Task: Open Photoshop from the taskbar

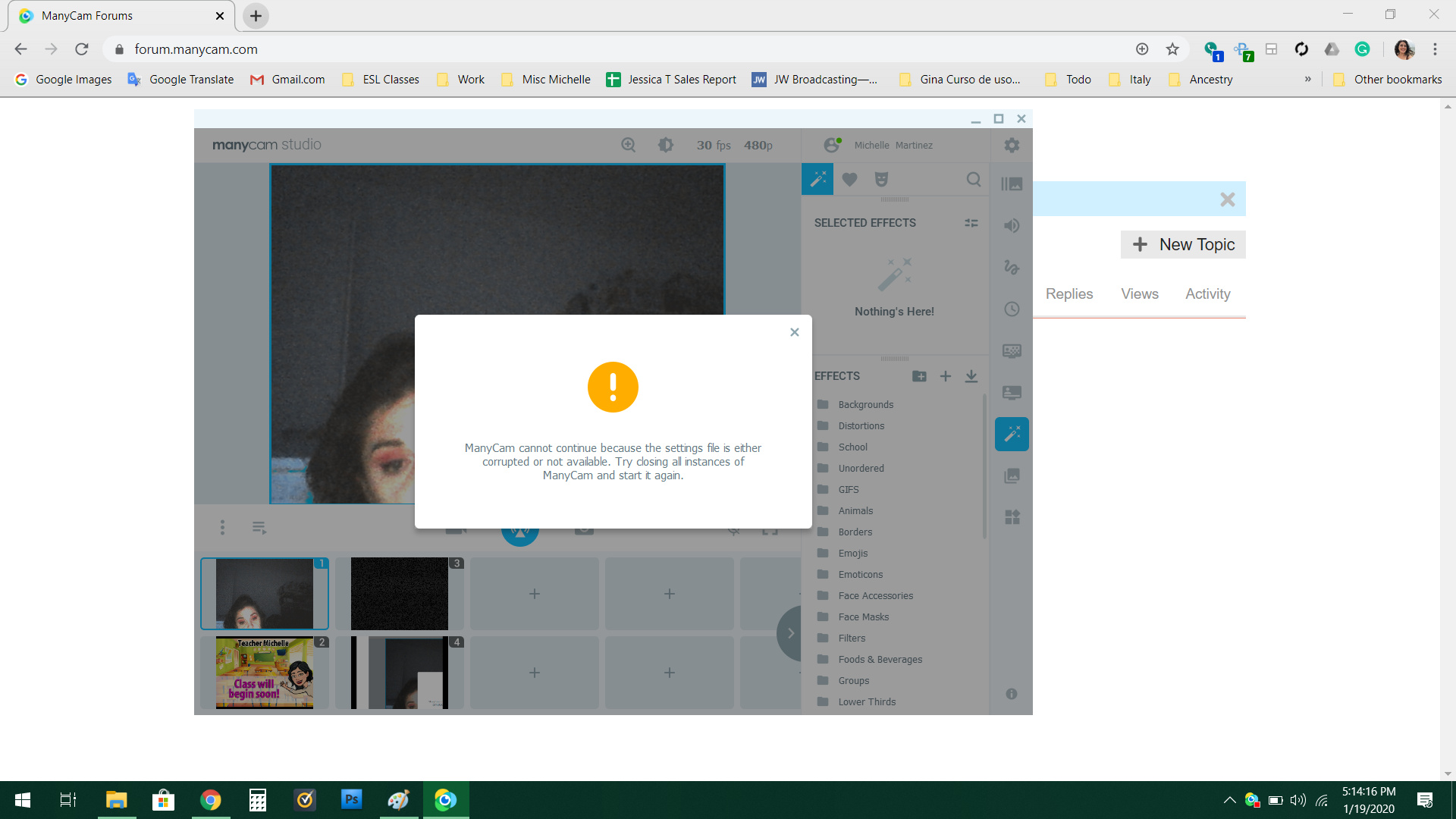Action: (351, 800)
